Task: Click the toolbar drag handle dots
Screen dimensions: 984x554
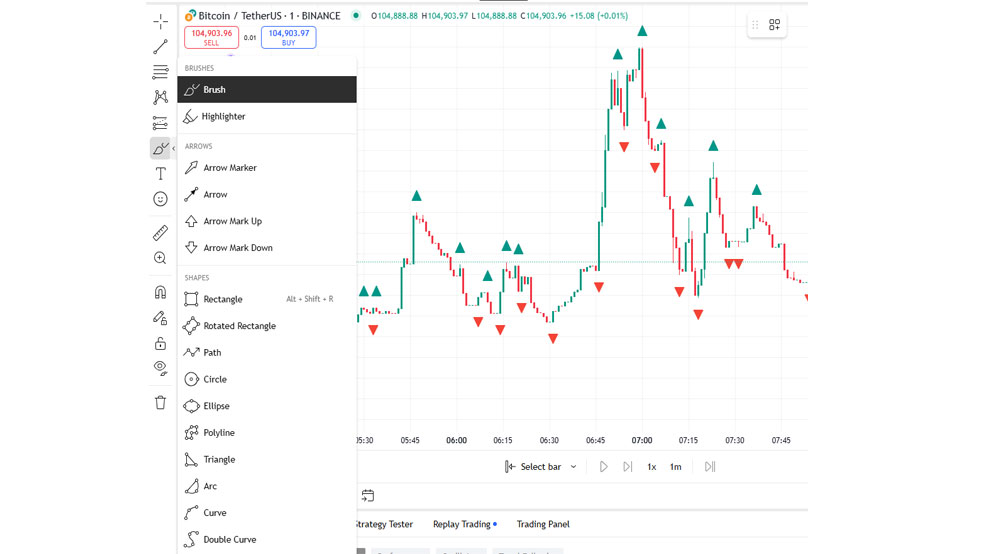Action: coord(755,25)
